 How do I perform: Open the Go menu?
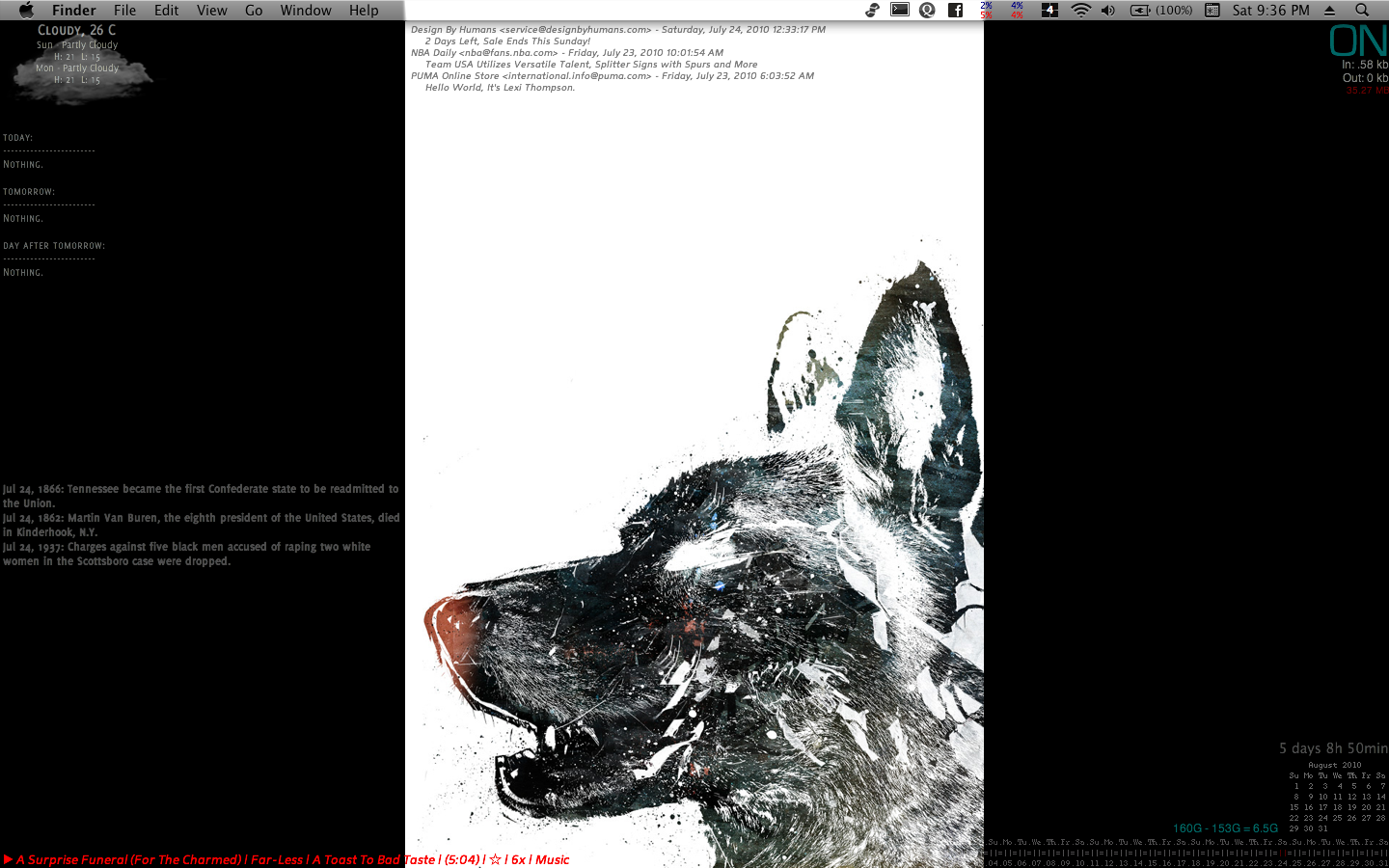(254, 10)
